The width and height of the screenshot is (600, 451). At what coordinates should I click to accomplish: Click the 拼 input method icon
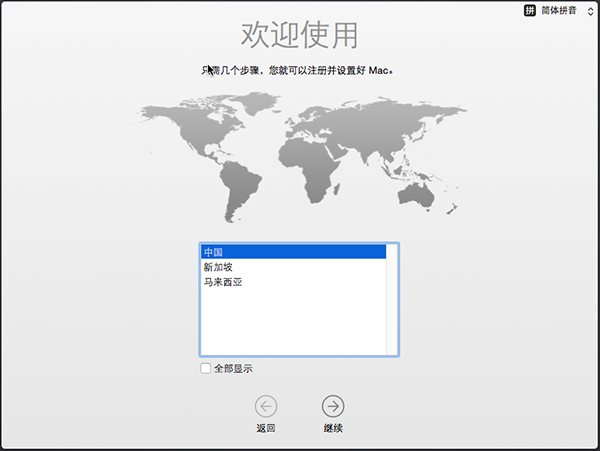pos(530,11)
